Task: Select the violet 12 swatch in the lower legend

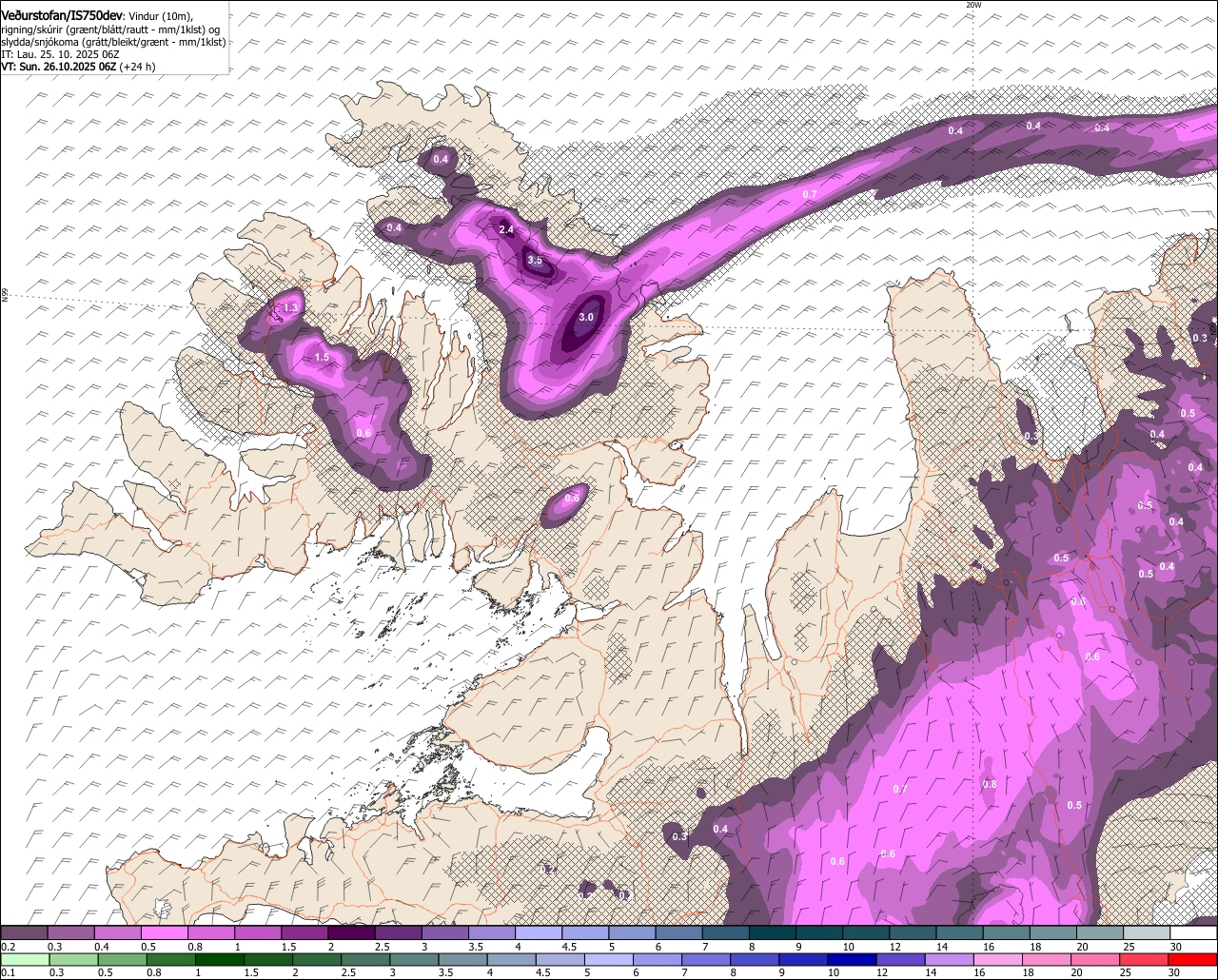Action: [901, 959]
